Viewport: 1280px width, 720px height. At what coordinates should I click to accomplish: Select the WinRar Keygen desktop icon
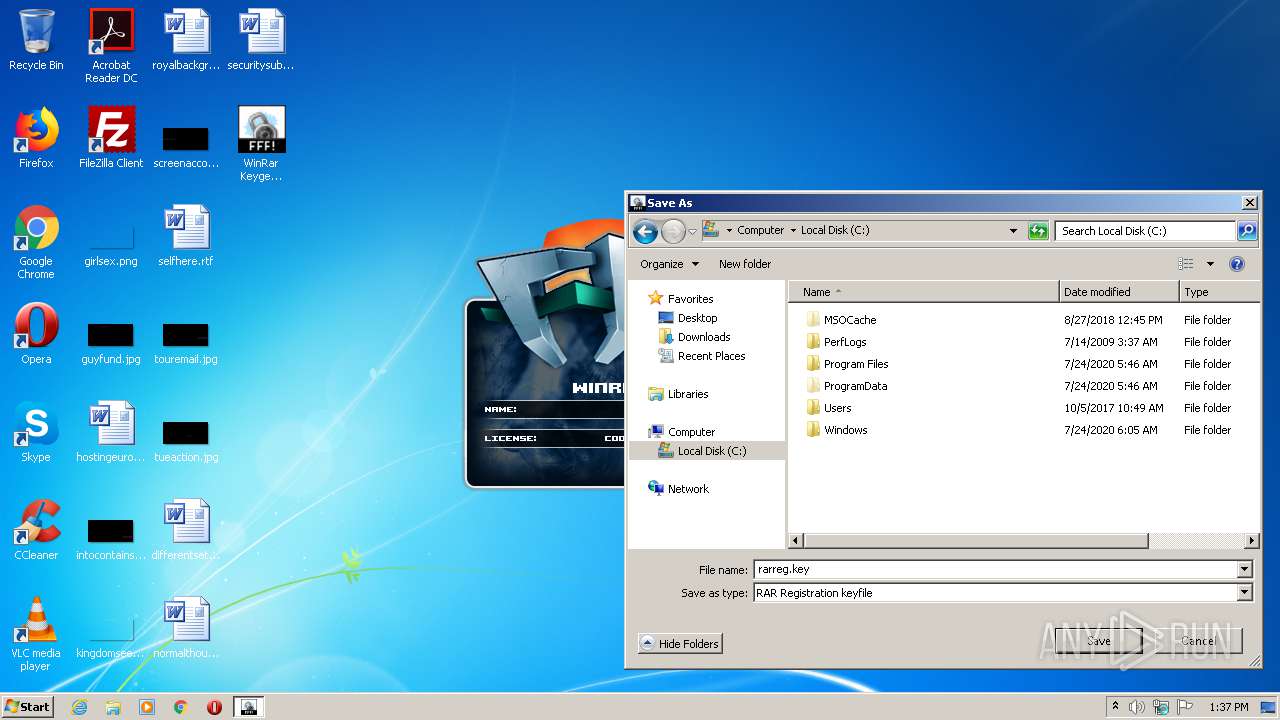(x=261, y=144)
